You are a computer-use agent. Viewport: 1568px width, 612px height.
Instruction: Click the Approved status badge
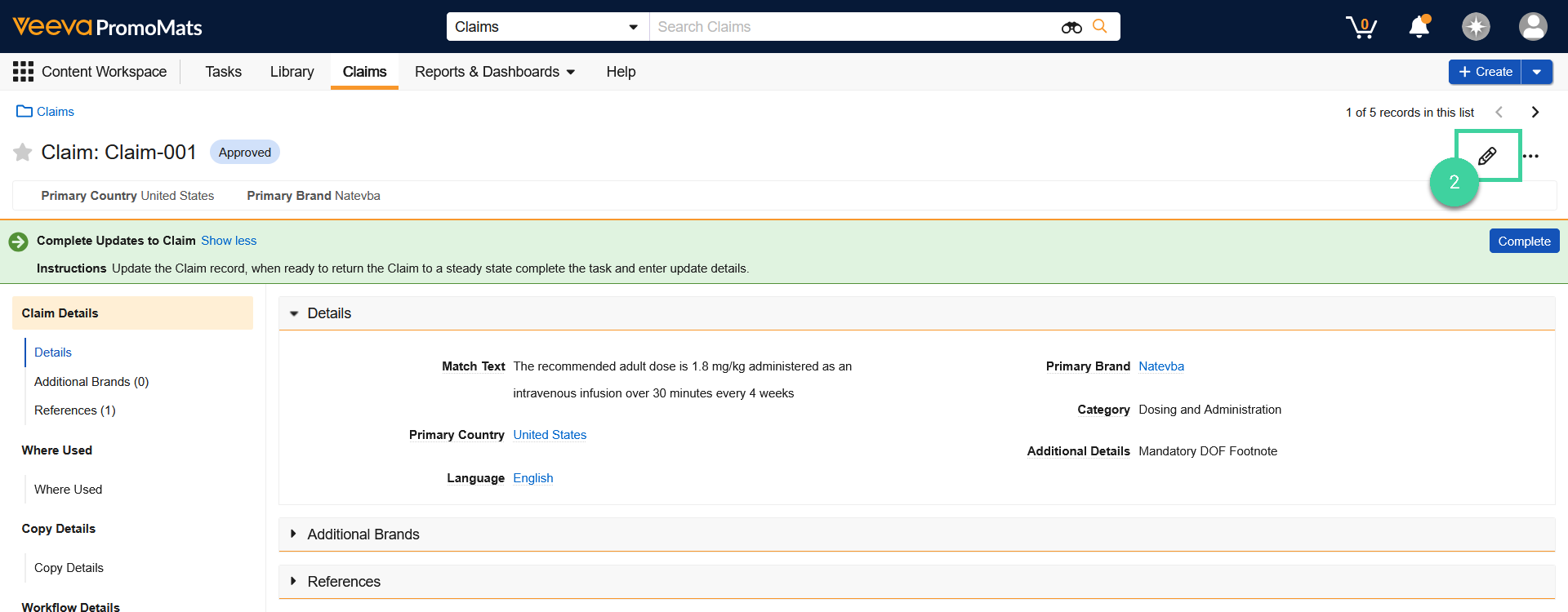point(245,153)
